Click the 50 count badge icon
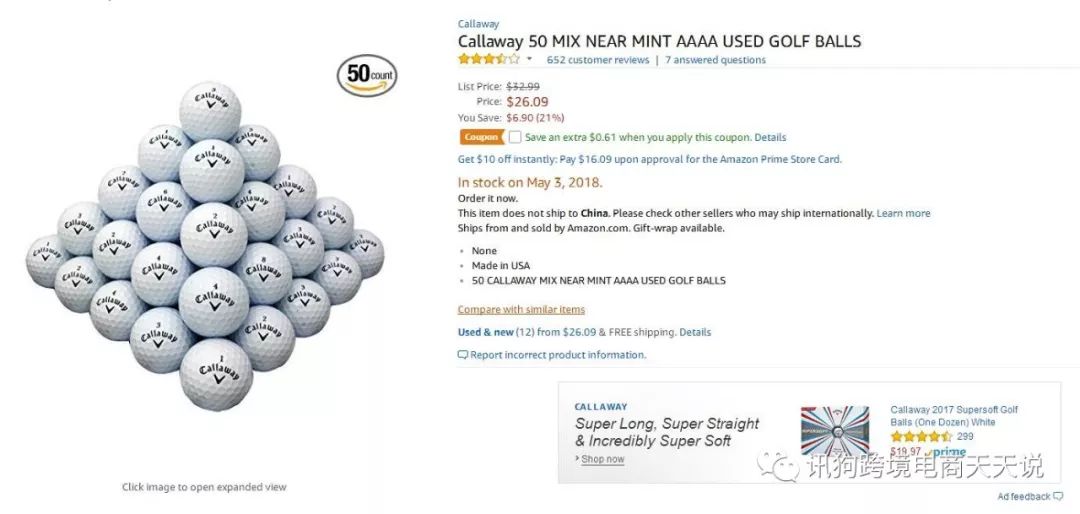Image resolution: width=1080 pixels, height=514 pixels. point(367,75)
